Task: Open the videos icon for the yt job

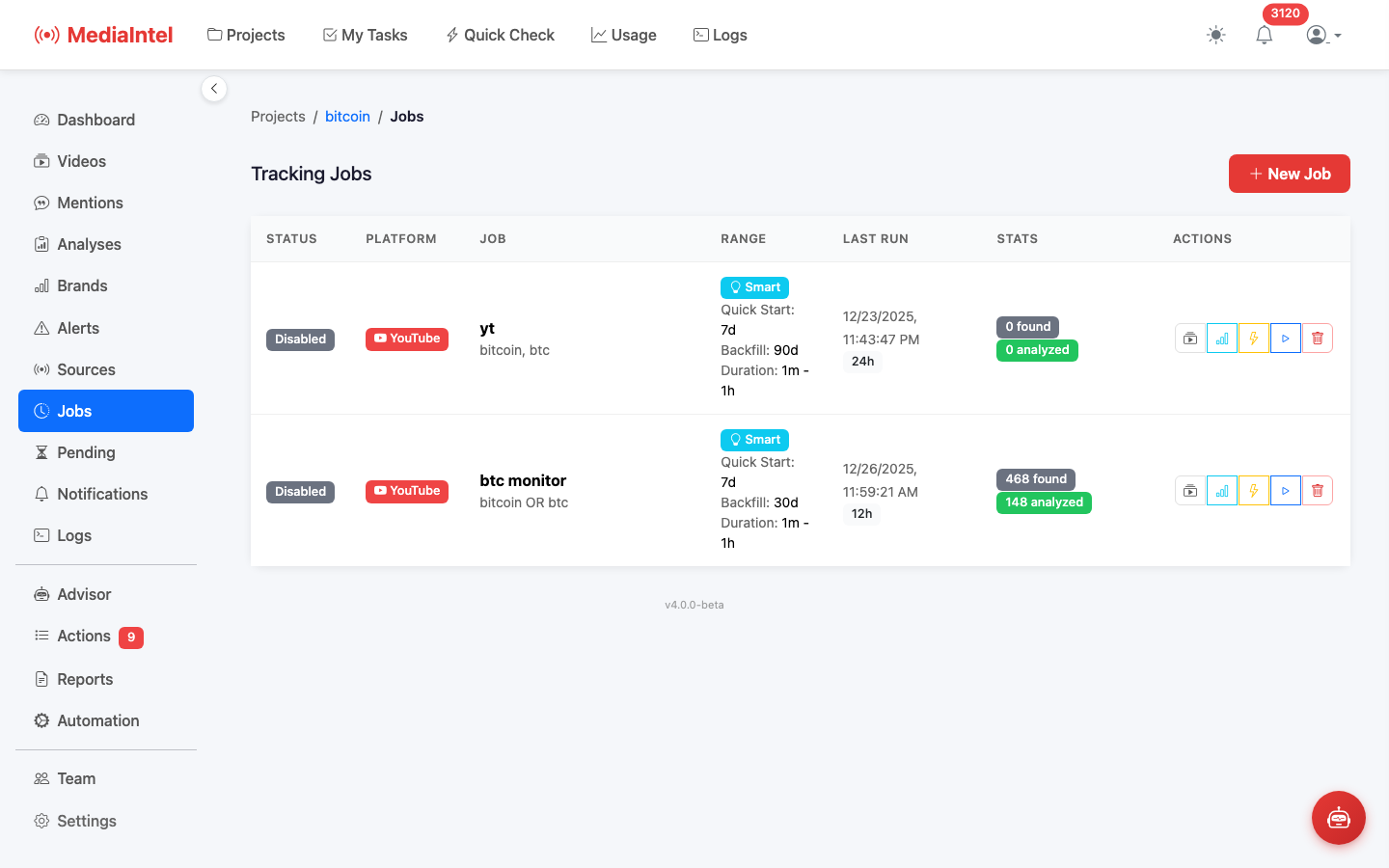Action: (x=1189, y=338)
